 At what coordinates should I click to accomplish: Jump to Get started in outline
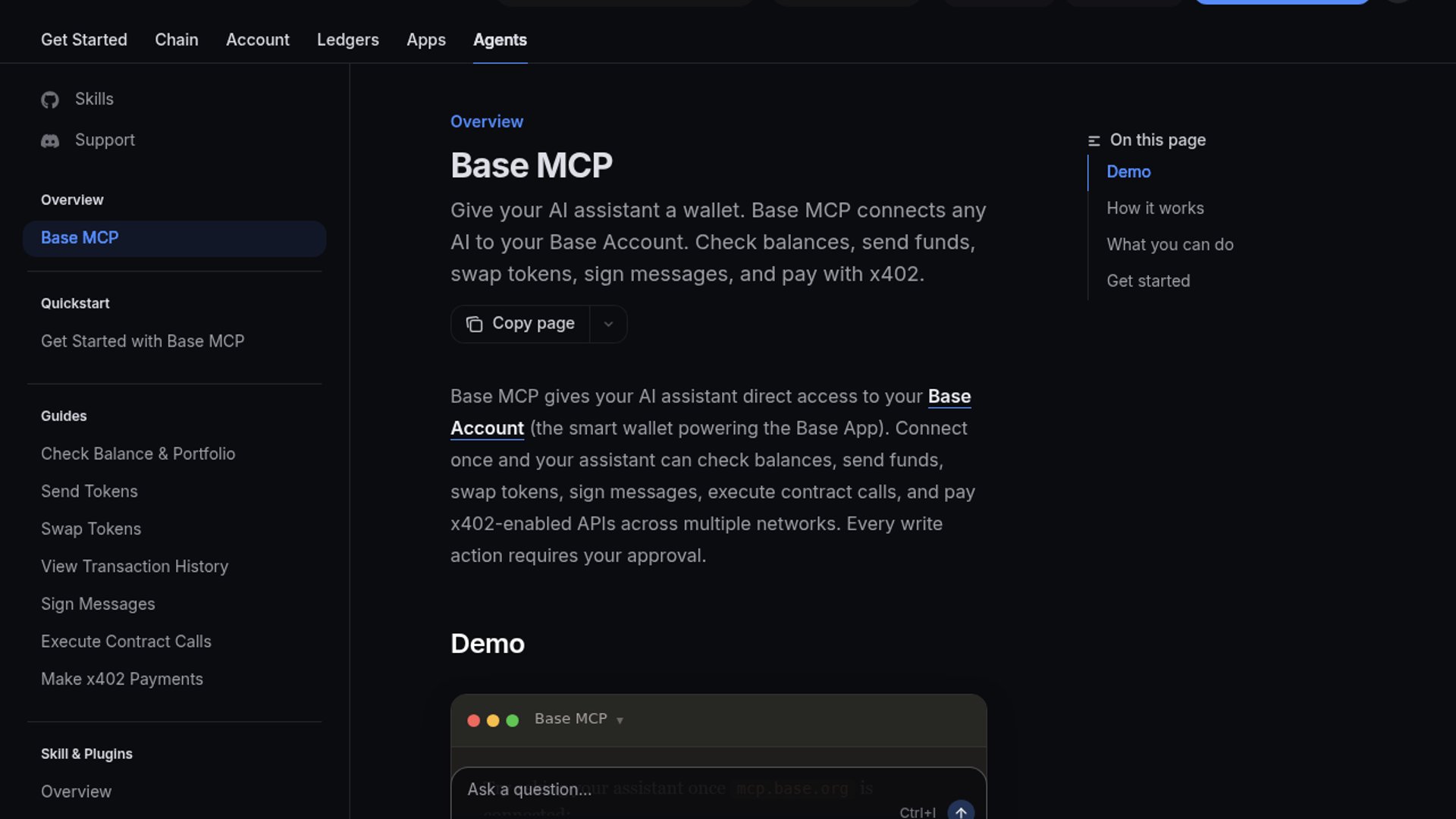coord(1148,281)
